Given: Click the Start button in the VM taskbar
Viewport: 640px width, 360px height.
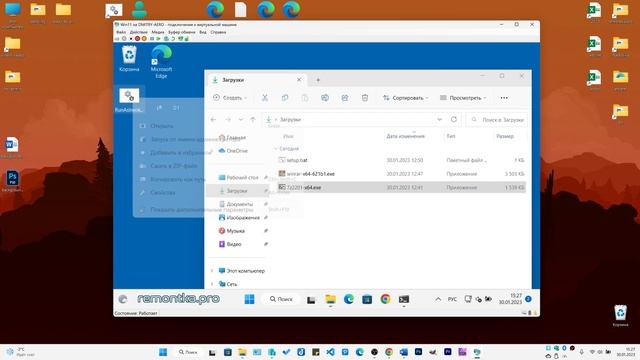Looking at the screenshot, I should click(249, 299).
